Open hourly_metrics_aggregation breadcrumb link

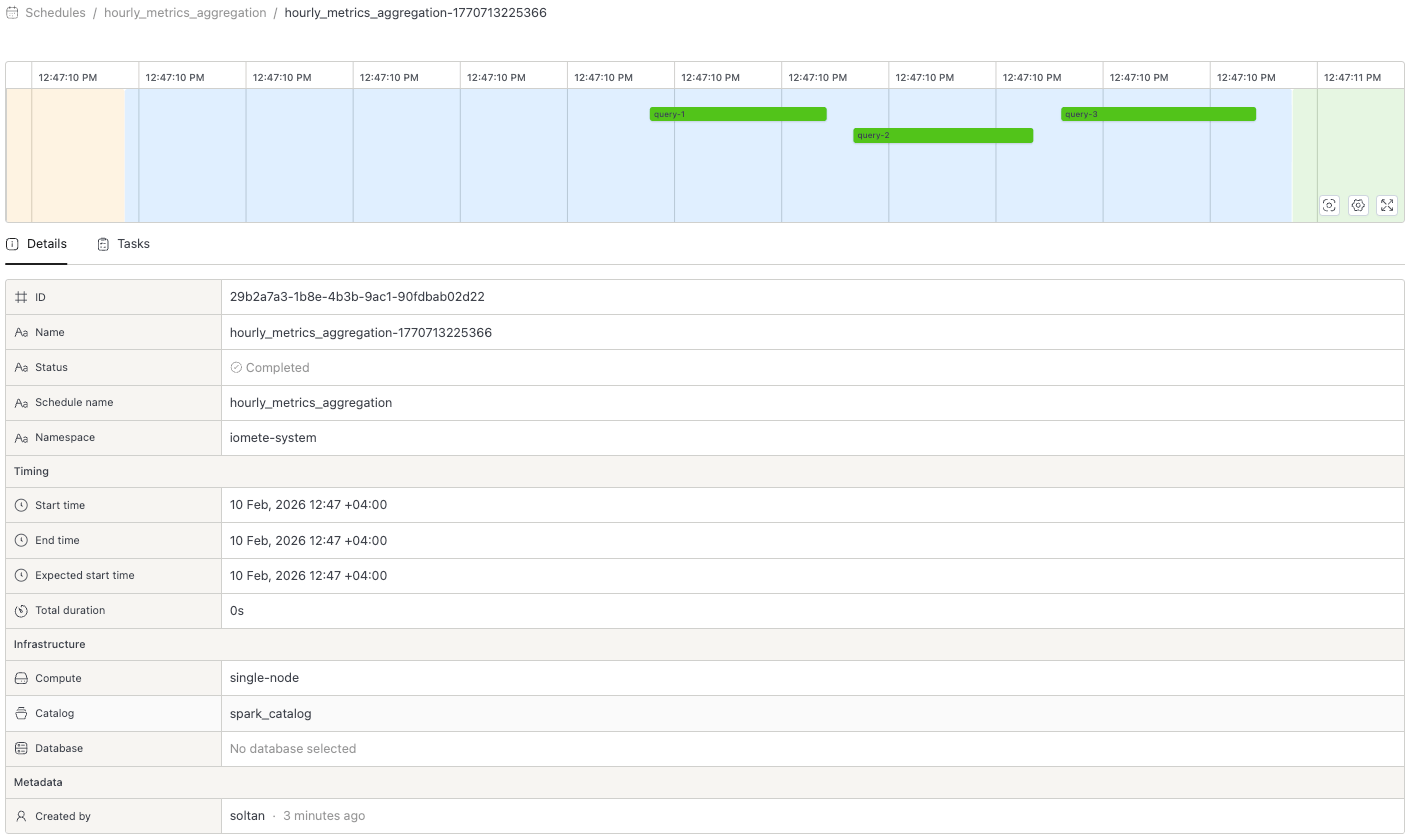[185, 13]
